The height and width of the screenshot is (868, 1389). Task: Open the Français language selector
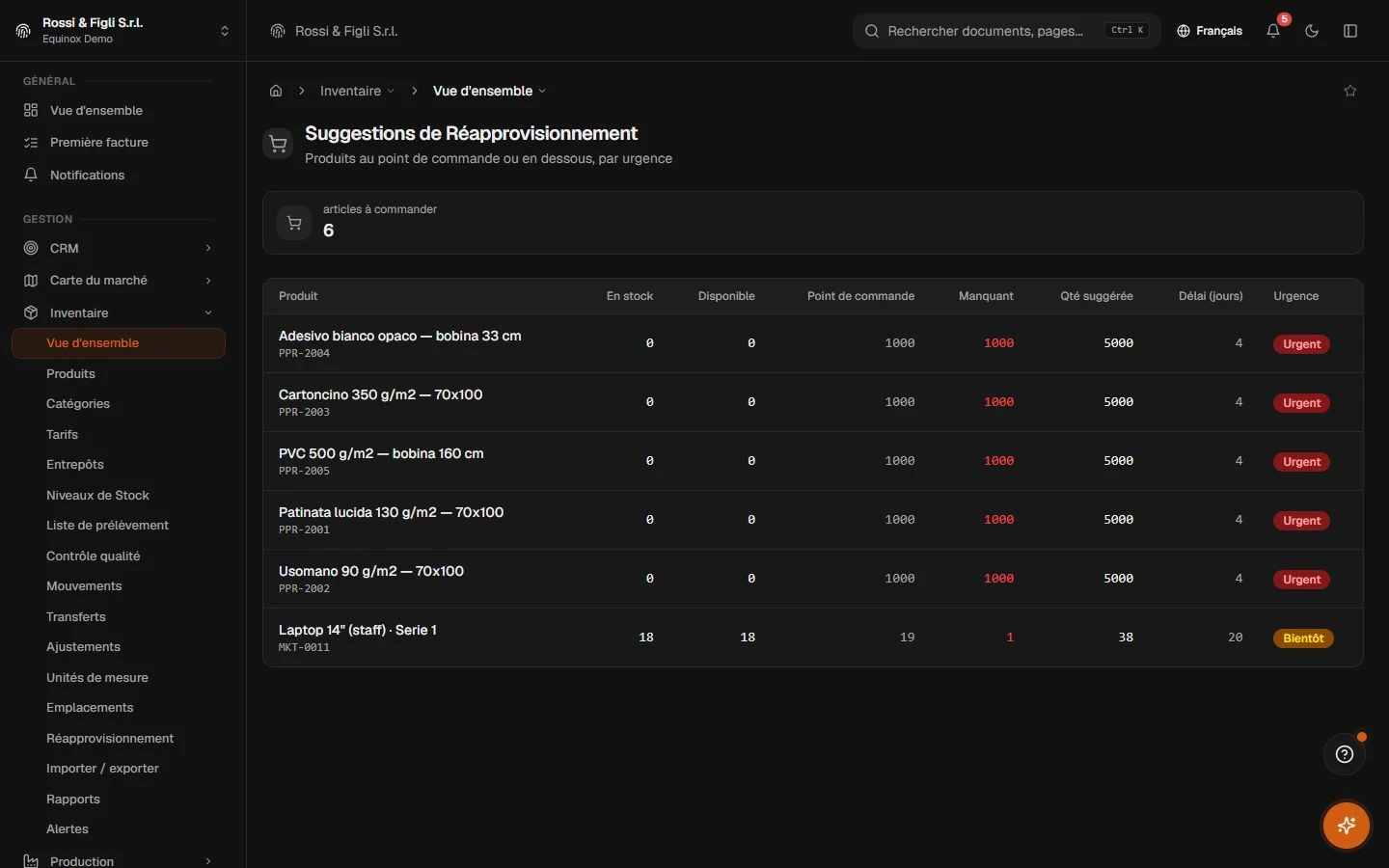point(1210,31)
